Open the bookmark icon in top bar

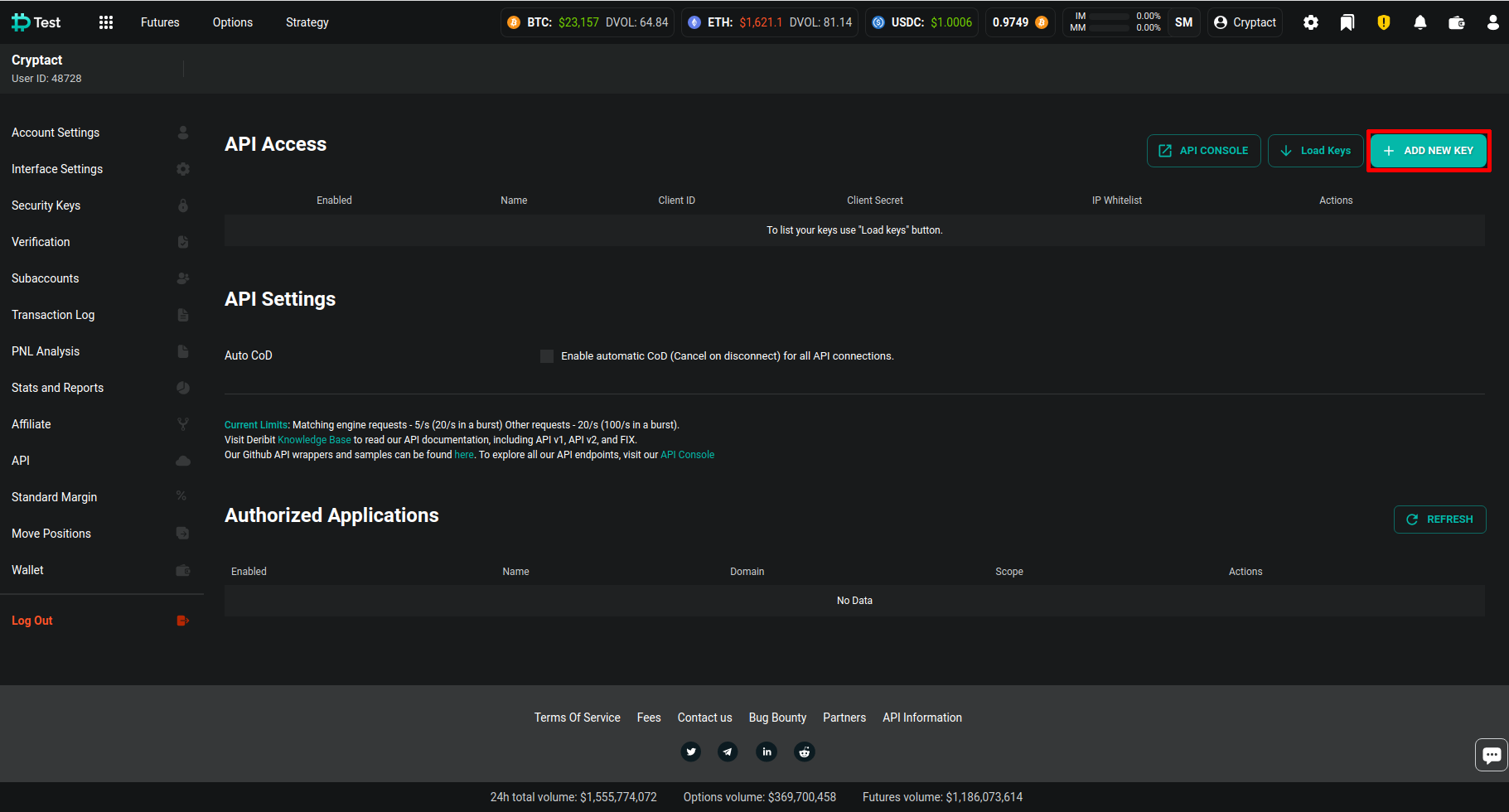click(1347, 22)
